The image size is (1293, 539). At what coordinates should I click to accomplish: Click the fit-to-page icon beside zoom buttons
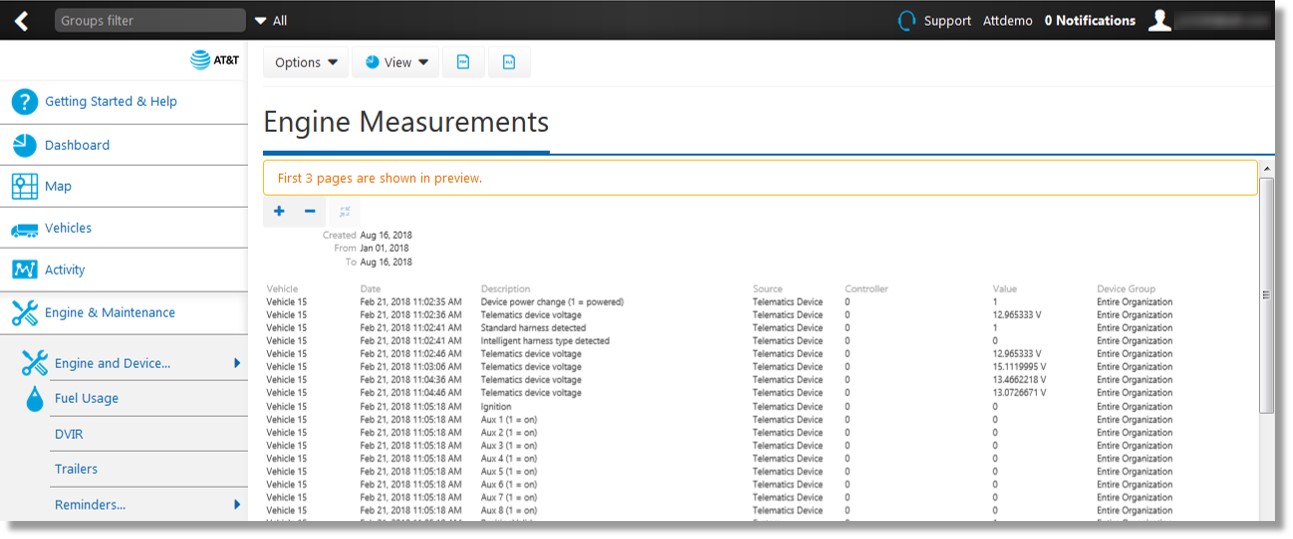point(344,211)
